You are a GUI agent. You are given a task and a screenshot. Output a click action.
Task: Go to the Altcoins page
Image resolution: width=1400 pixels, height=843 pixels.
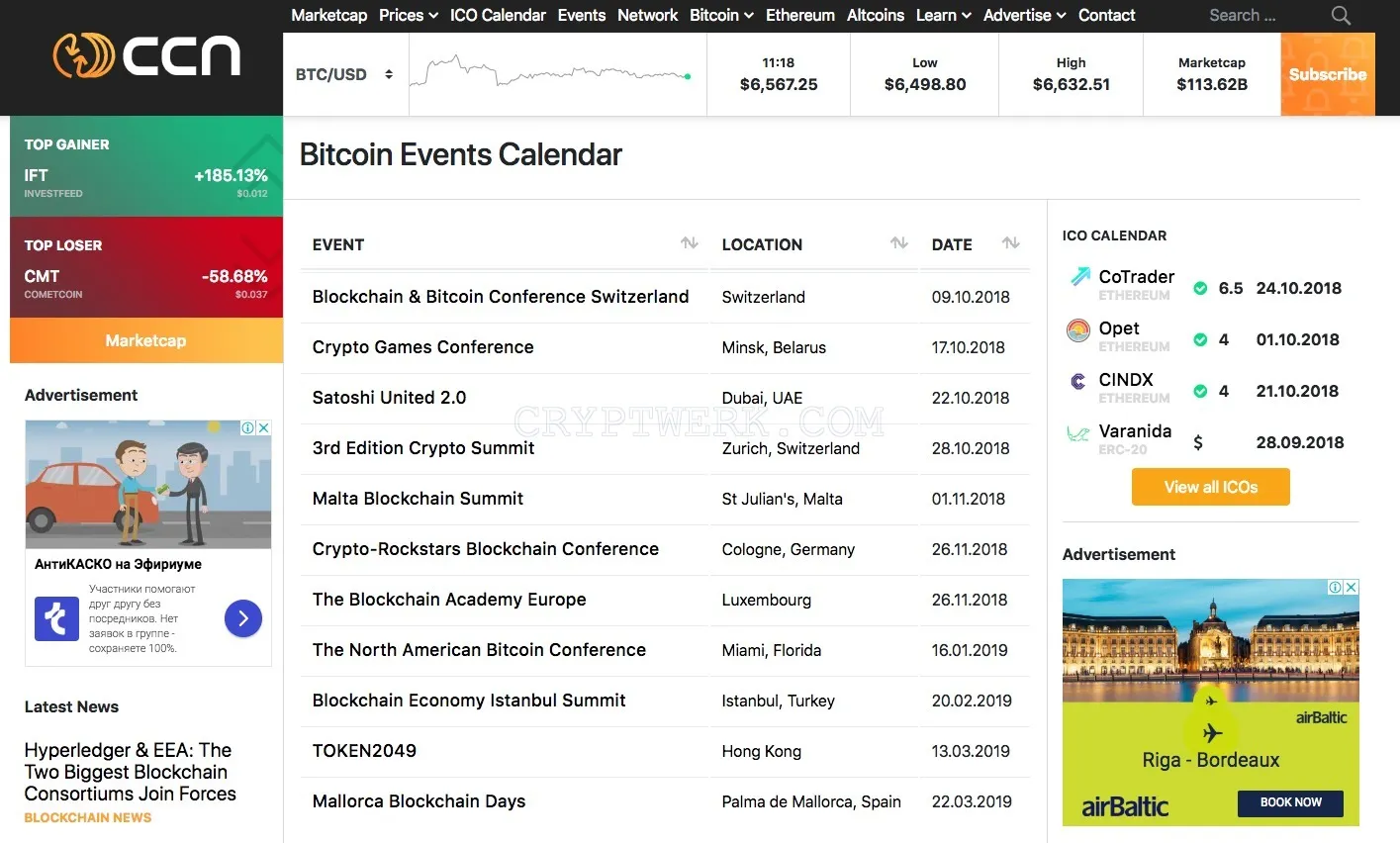876,15
